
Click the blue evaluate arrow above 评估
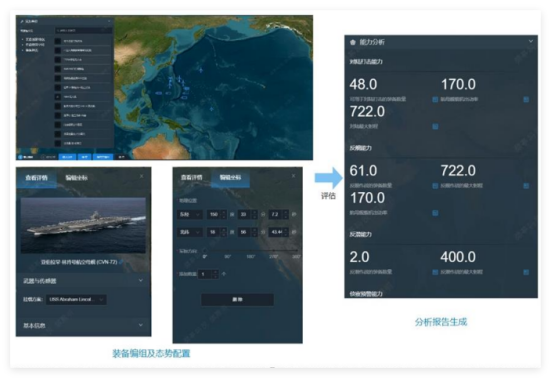(x=328, y=178)
